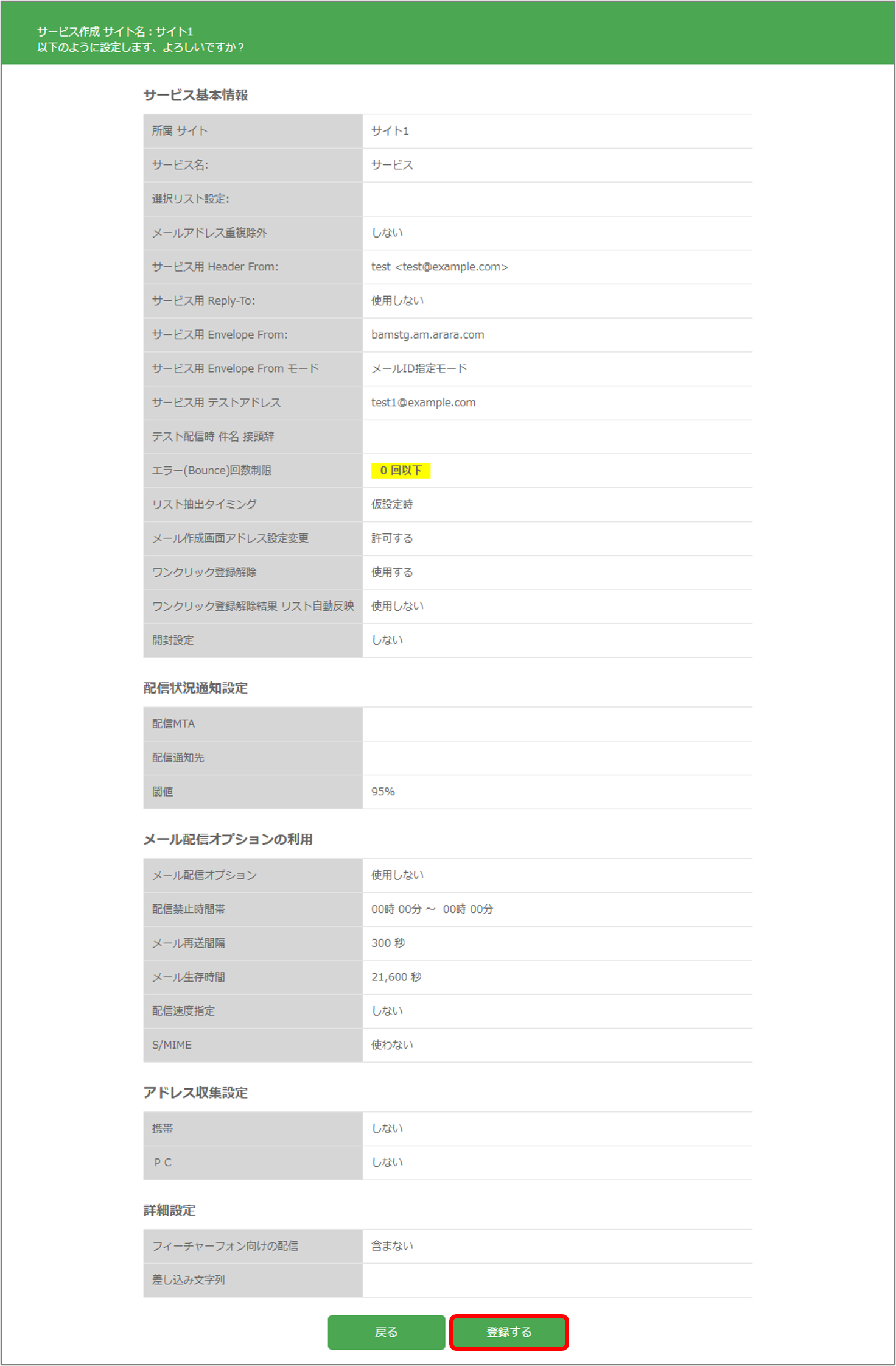Screen dimensions: 896x1366
Task: Click the 配信状況通知設定 section heading
Action: (x=195, y=688)
